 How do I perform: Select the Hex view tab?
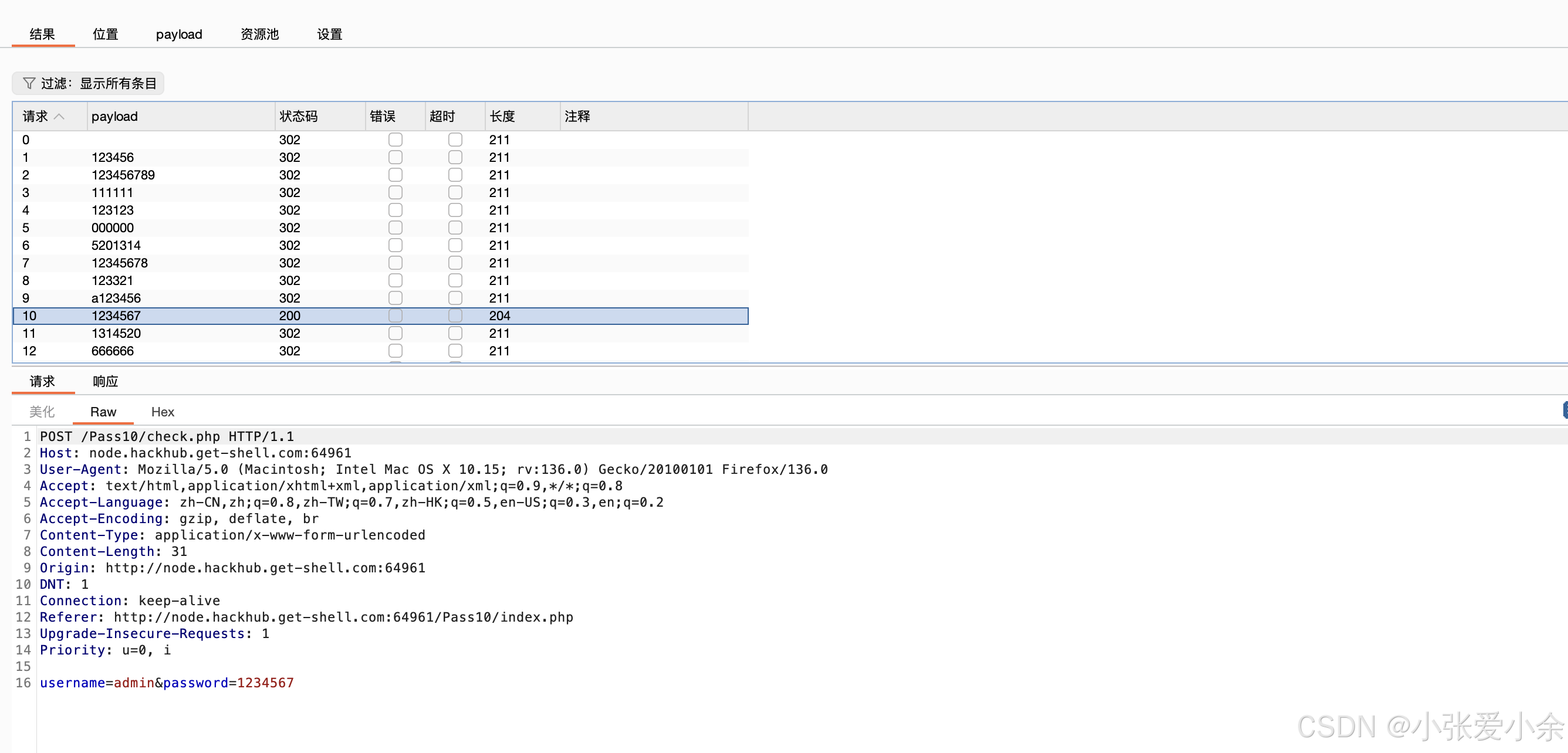click(x=163, y=412)
